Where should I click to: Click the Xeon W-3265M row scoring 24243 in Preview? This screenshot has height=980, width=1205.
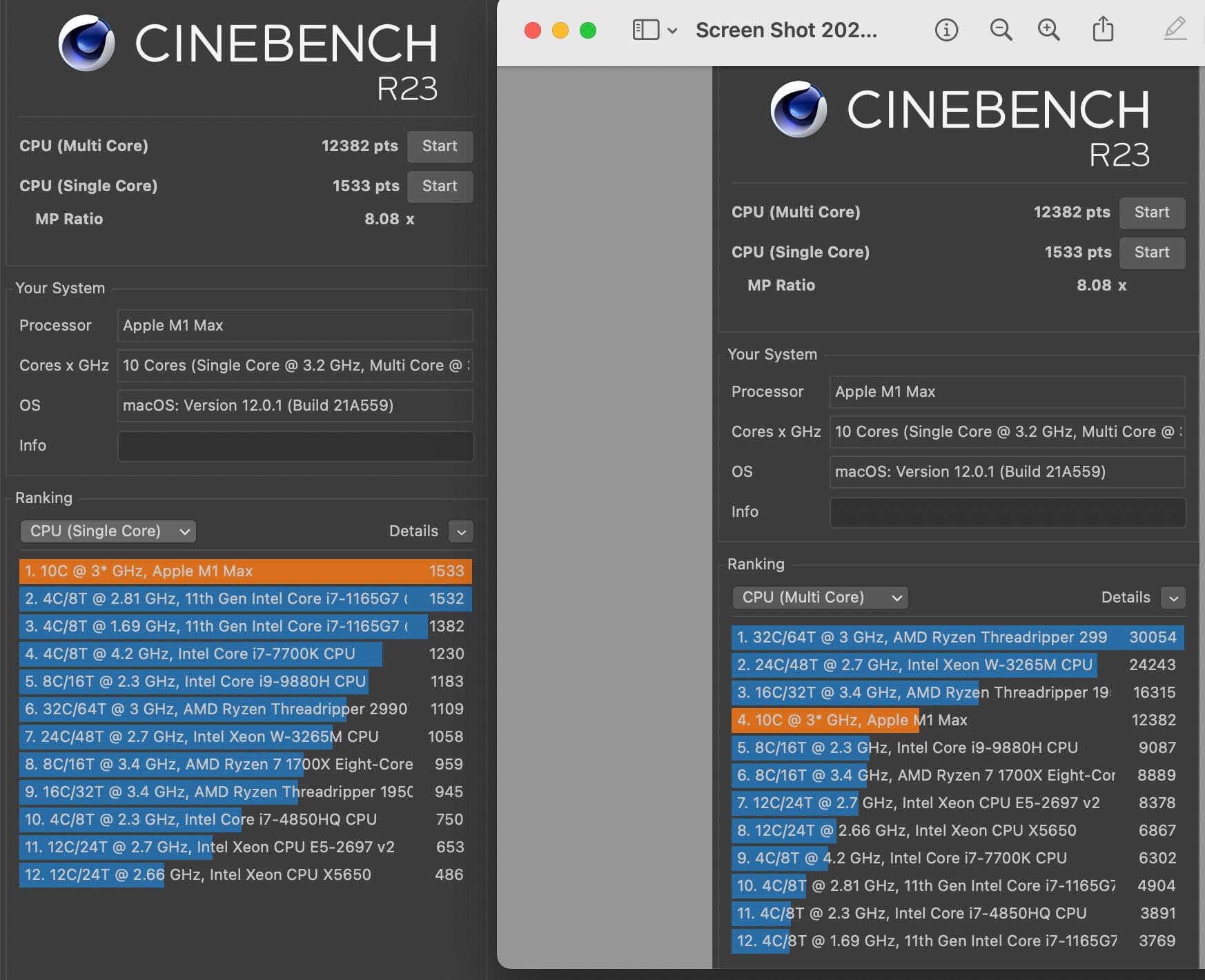(x=958, y=665)
